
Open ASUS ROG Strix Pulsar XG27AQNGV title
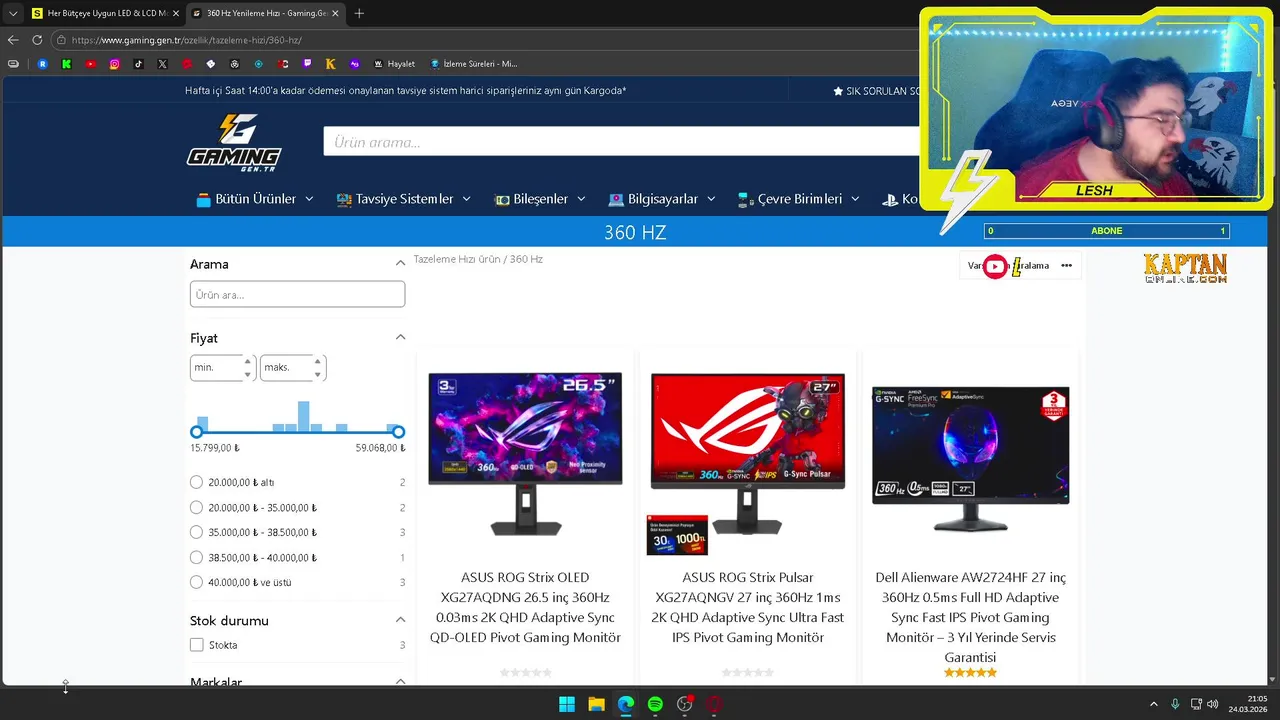coord(747,607)
